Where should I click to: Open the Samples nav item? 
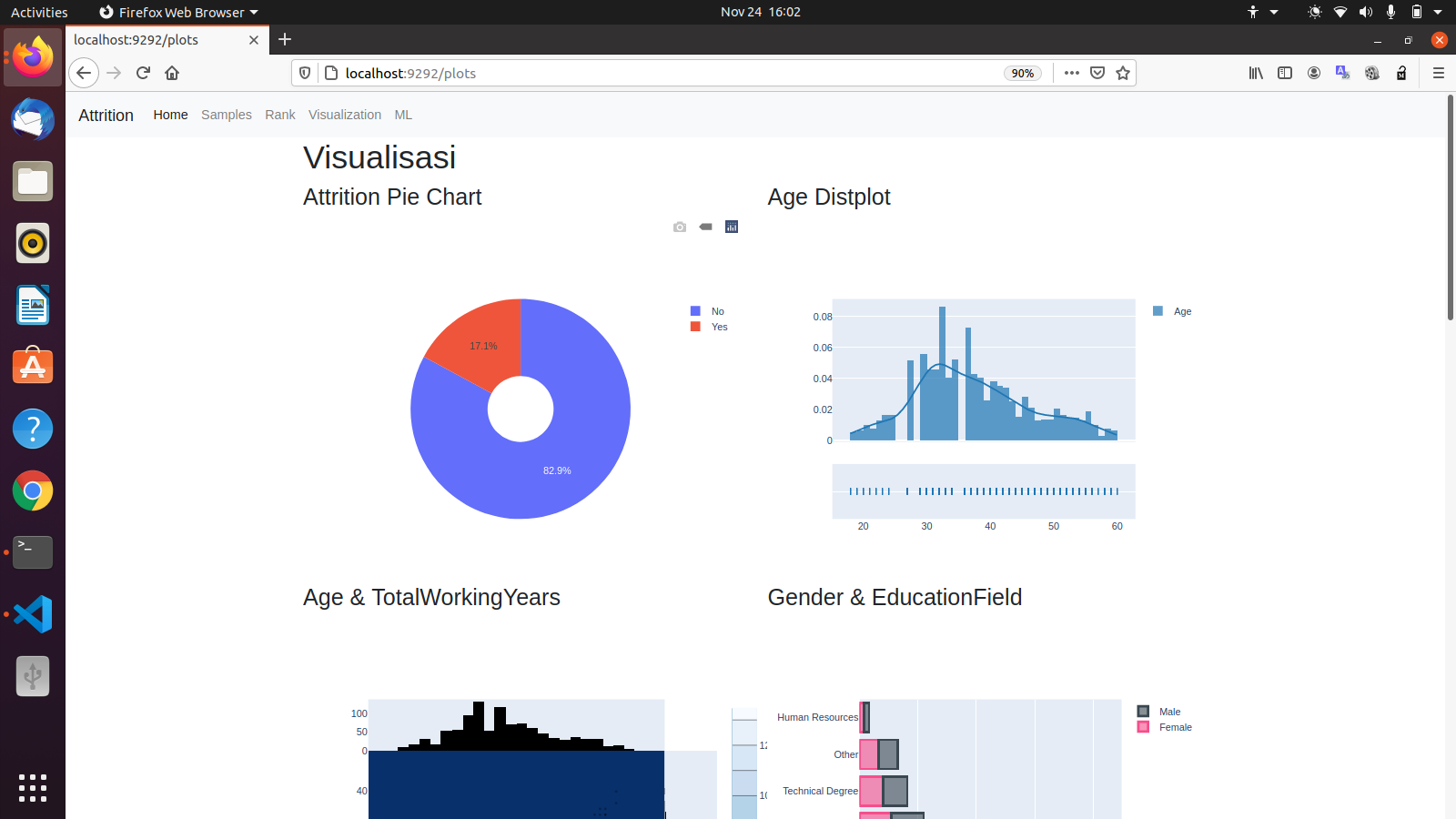pos(227,115)
